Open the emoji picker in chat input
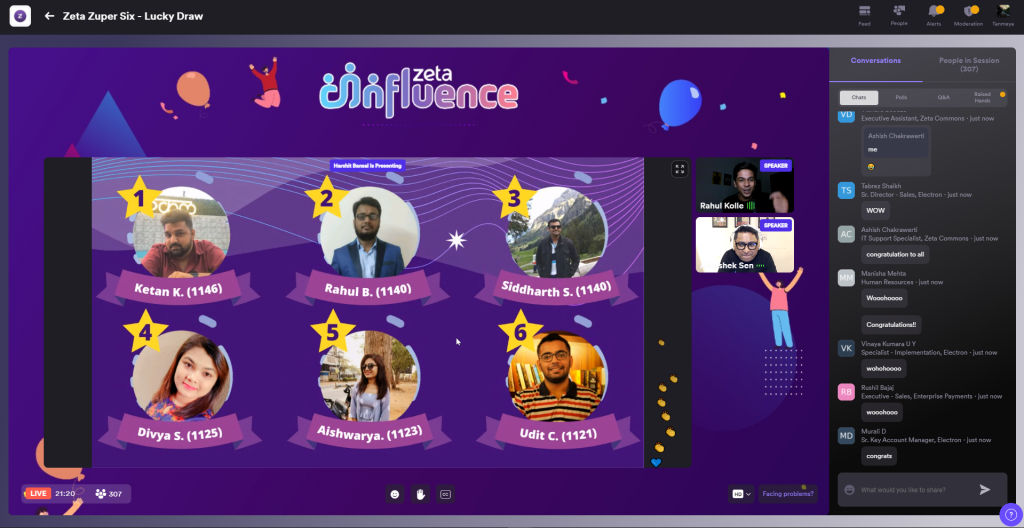This screenshot has width=1024, height=528. (850, 489)
